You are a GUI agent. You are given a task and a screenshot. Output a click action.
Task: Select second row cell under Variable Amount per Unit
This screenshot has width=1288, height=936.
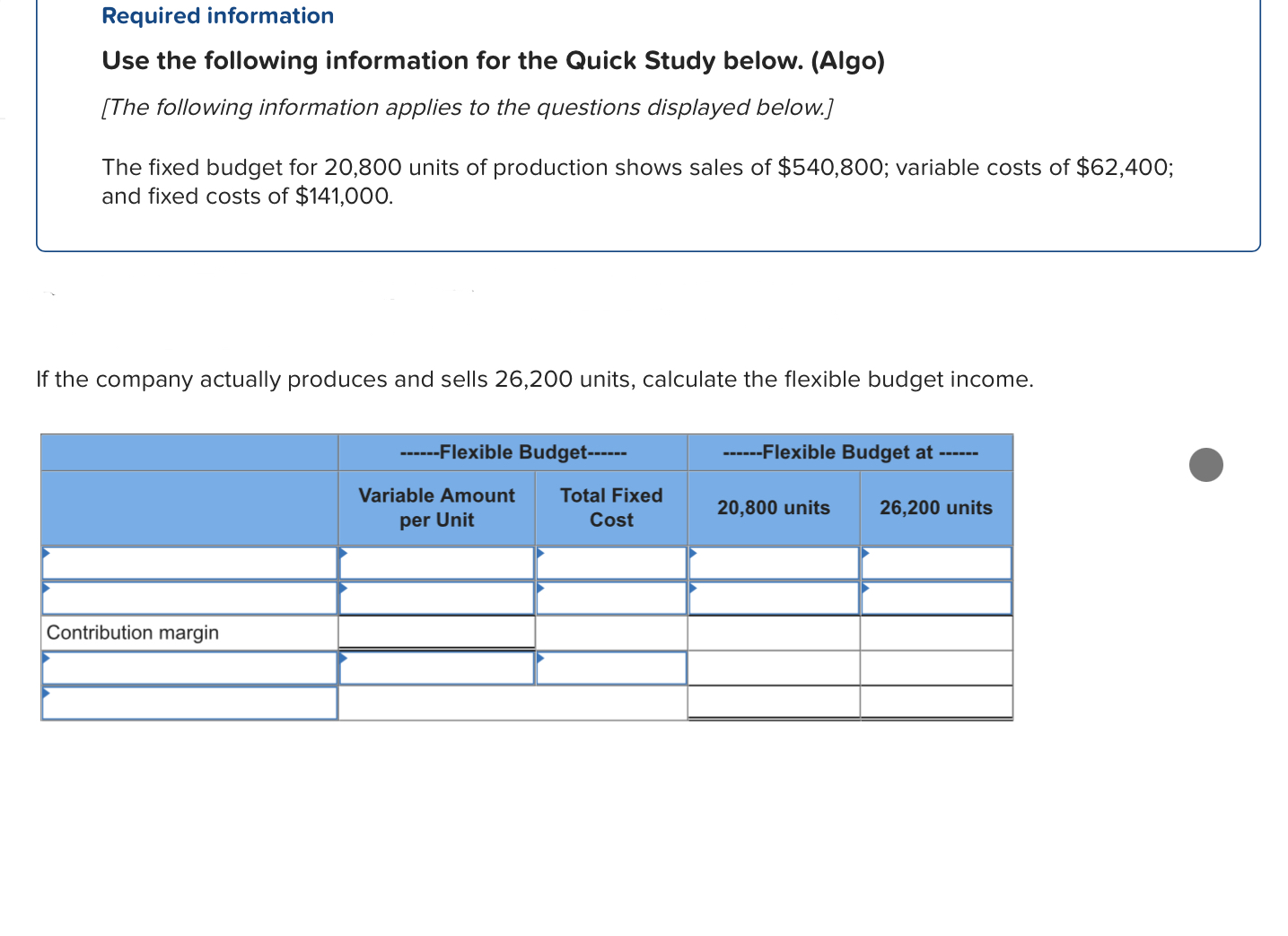[436, 598]
